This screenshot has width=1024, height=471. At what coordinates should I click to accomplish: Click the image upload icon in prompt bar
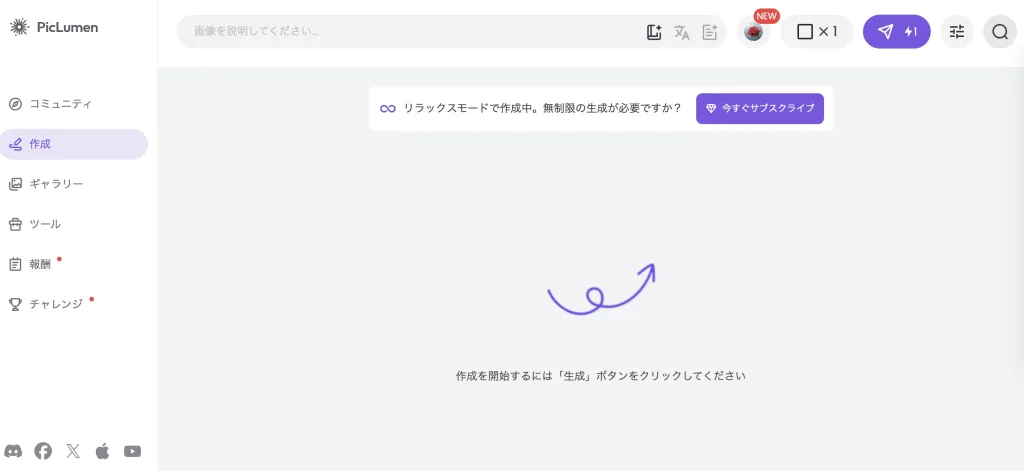point(654,32)
